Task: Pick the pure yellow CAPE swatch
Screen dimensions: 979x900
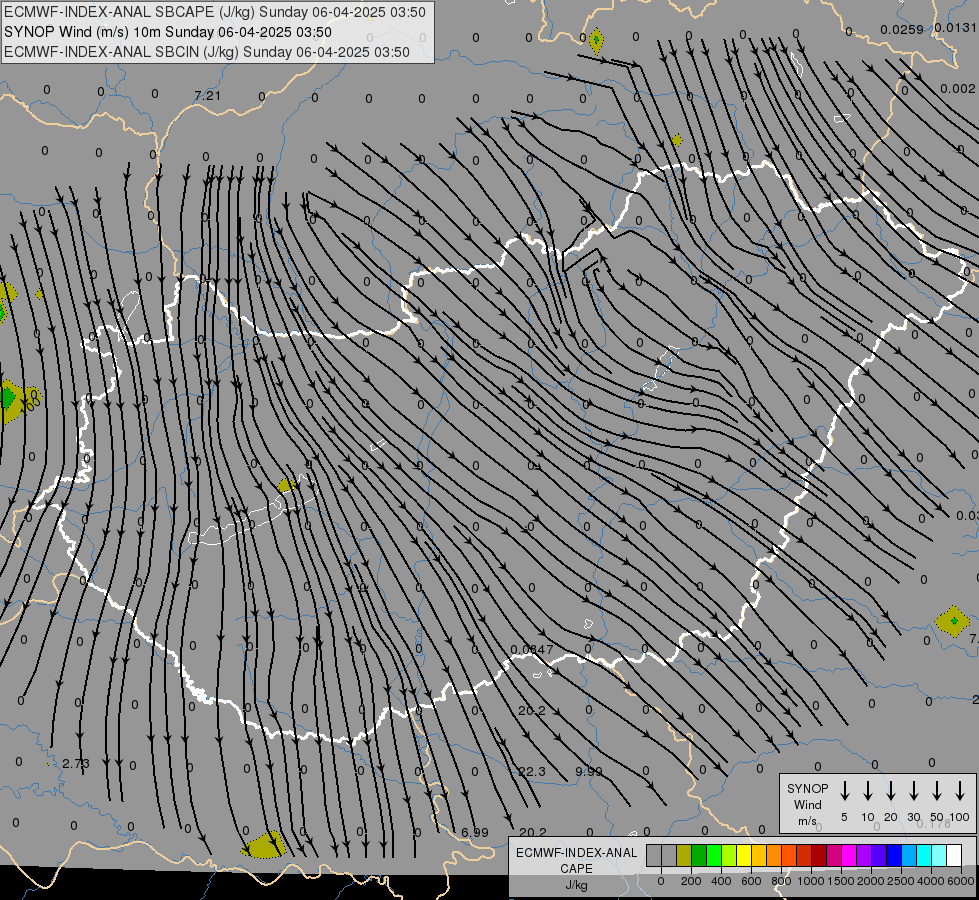Action: (744, 856)
